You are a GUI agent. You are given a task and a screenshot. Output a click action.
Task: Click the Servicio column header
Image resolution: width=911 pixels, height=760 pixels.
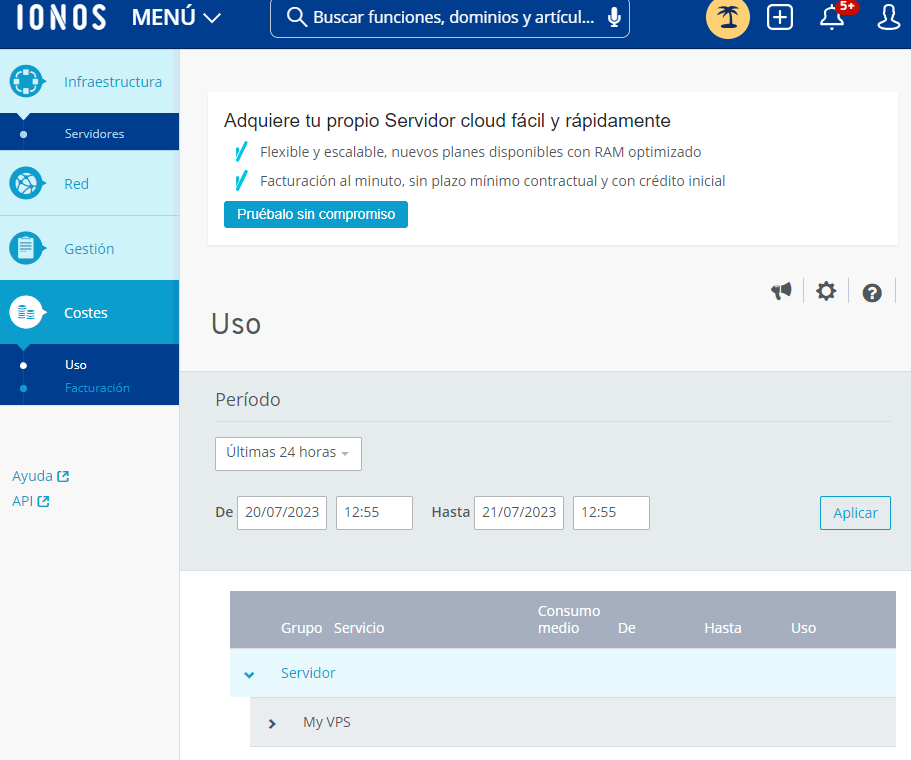[x=358, y=628]
